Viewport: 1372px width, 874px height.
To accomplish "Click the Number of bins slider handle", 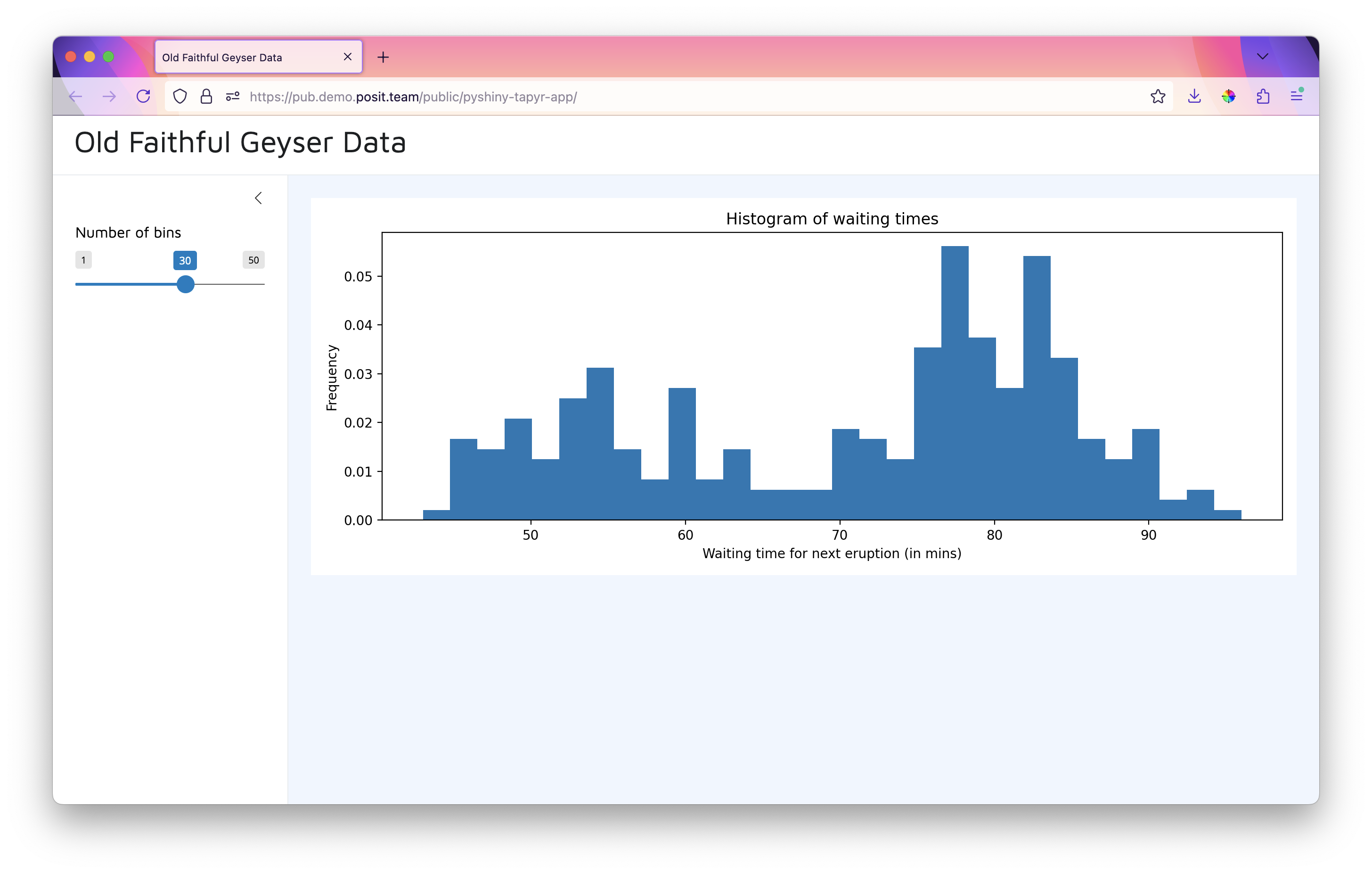I will (186, 284).
